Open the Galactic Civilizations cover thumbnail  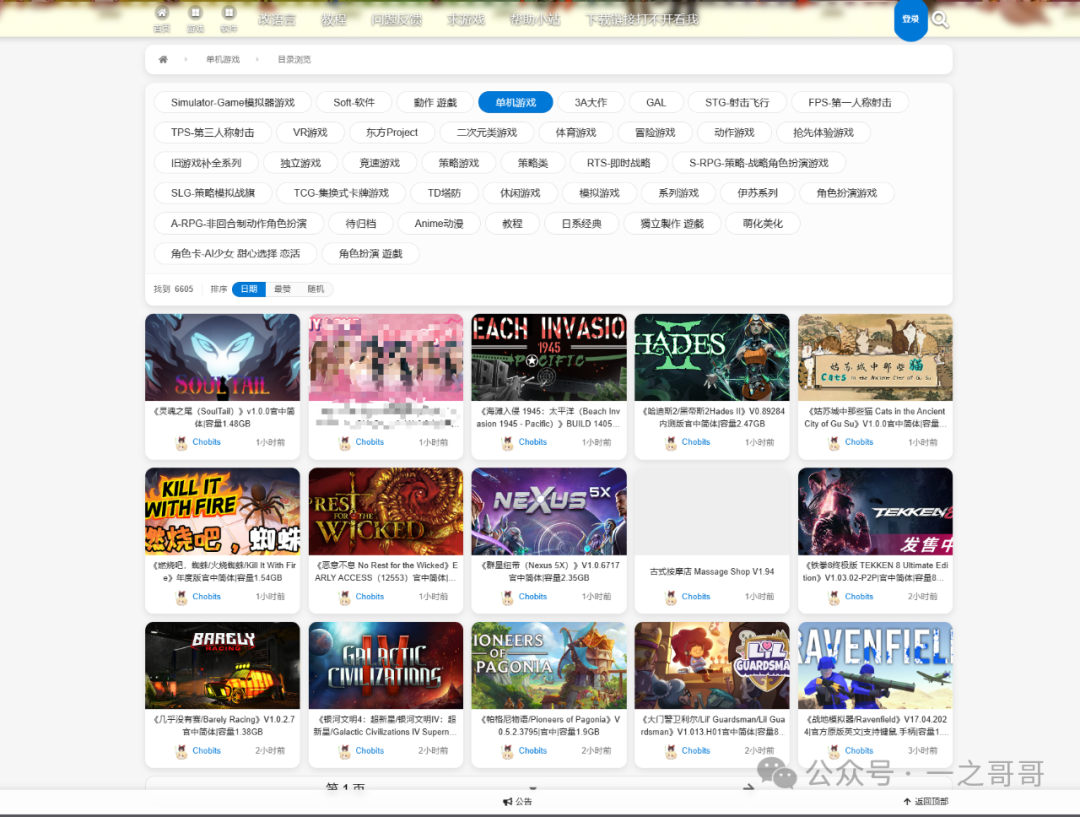click(x=386, y=666)
